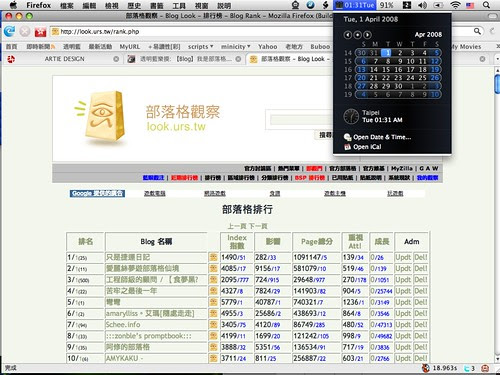Click the Page score 1091147/5 cell
This screenshot has width=500, height=375.
click(316, 257)
